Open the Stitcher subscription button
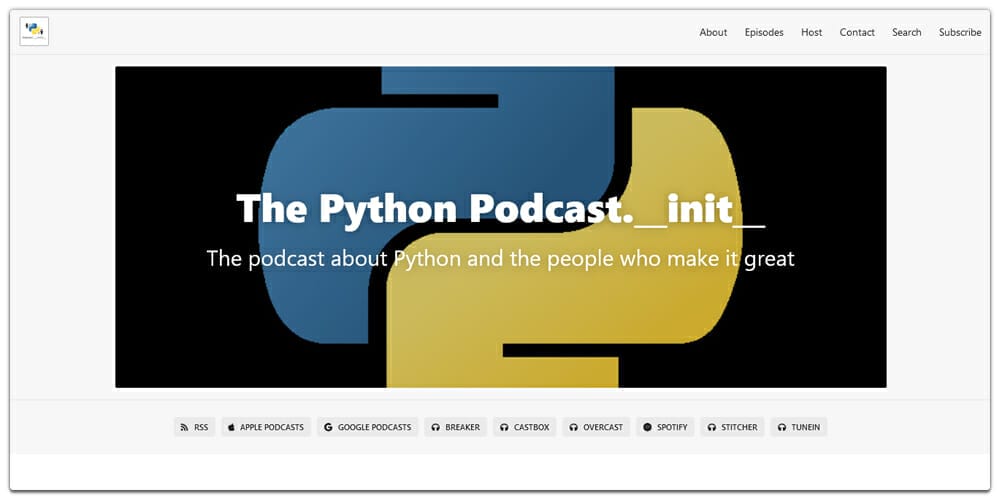 tap(732, 427)
